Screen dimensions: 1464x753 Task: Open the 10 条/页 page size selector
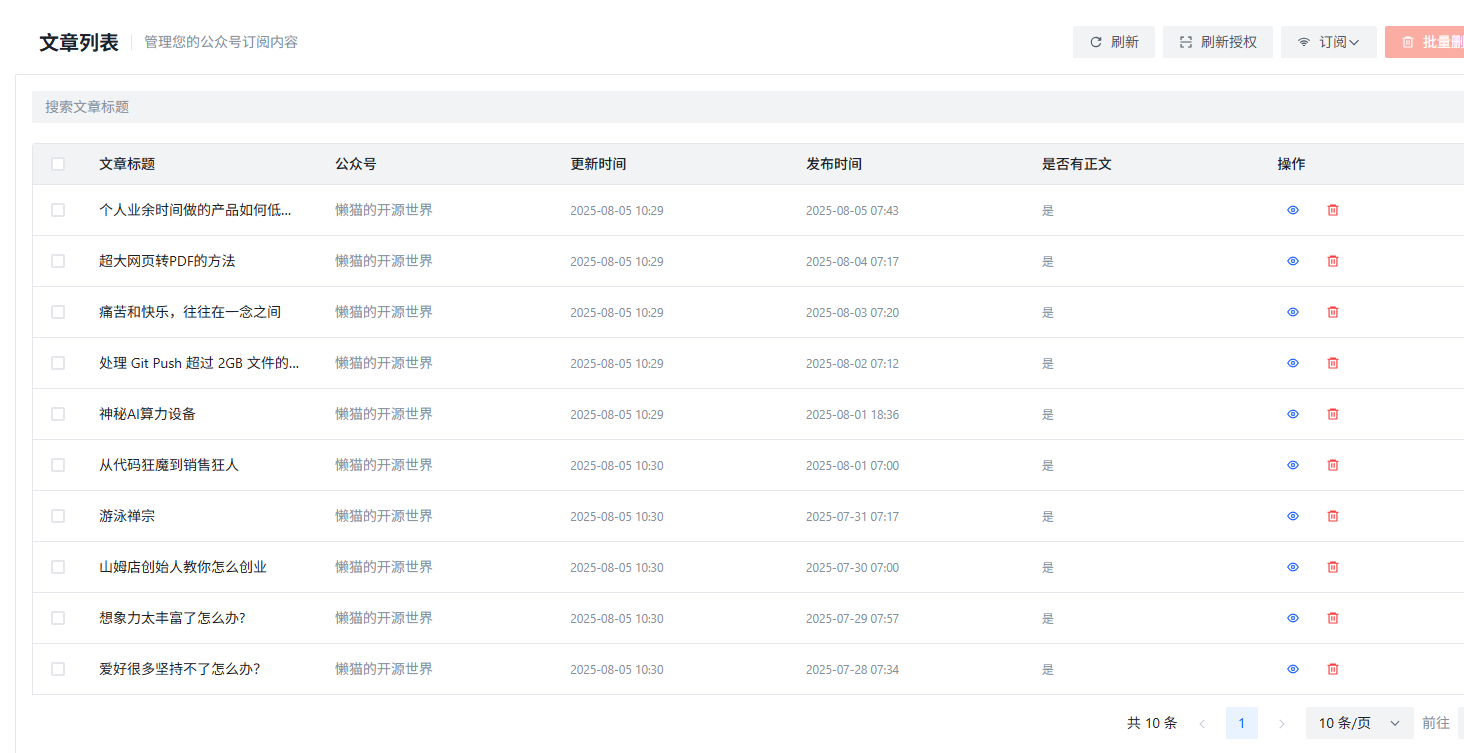tap(1359, 723)
